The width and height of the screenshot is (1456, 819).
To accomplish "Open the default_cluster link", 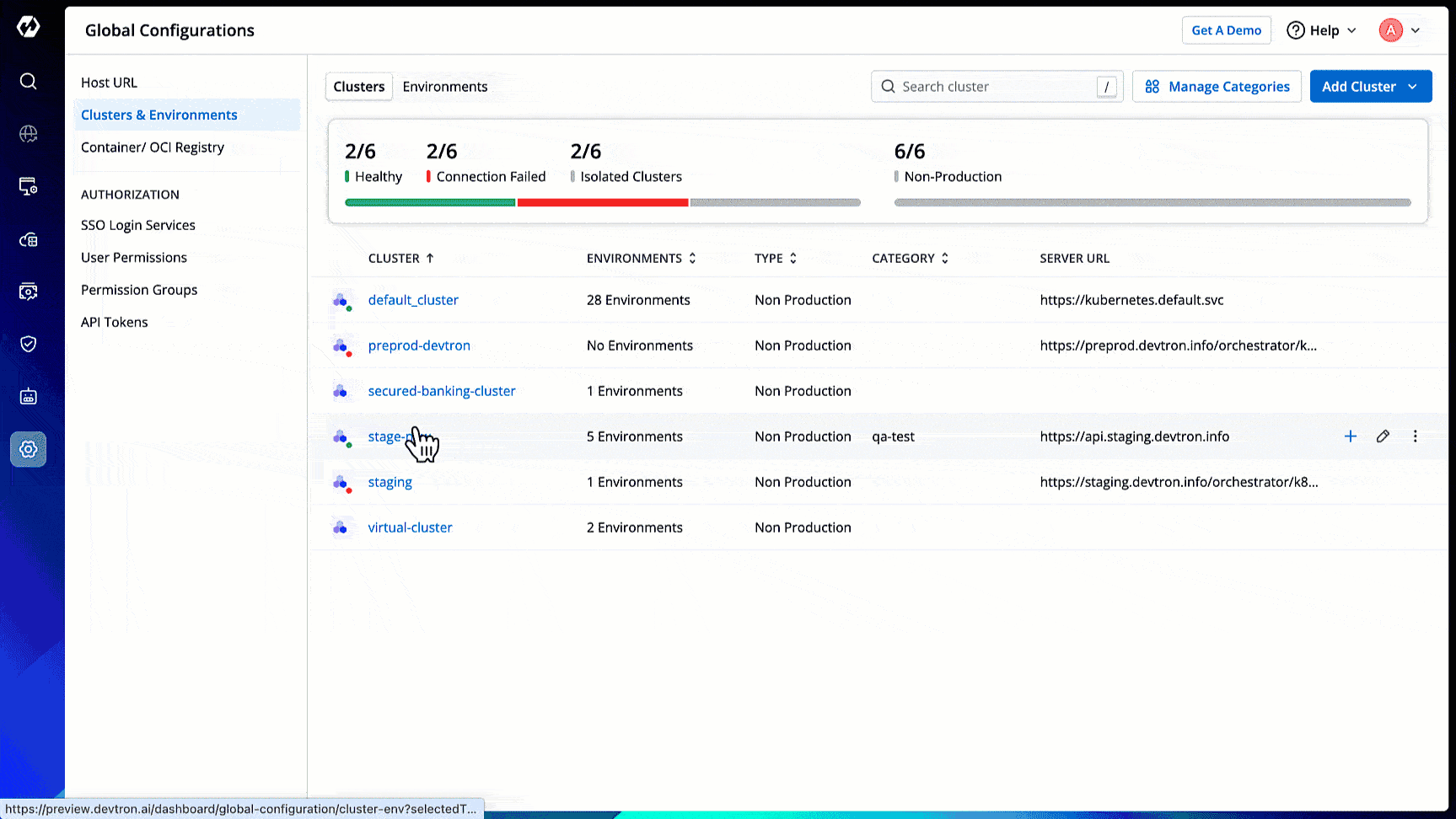I will (413, 300).
